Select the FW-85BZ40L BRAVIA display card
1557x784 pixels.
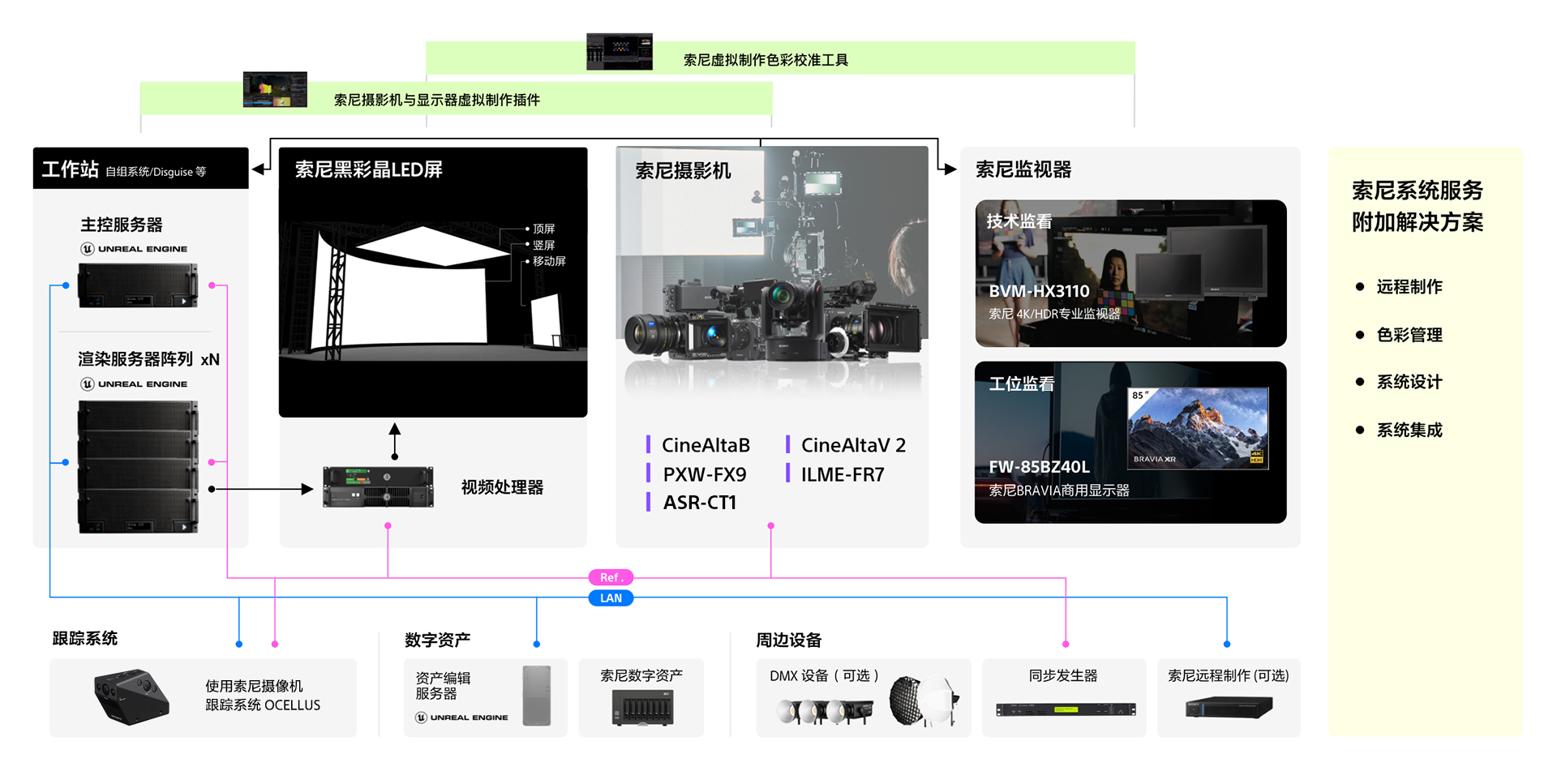[1130, 442]
